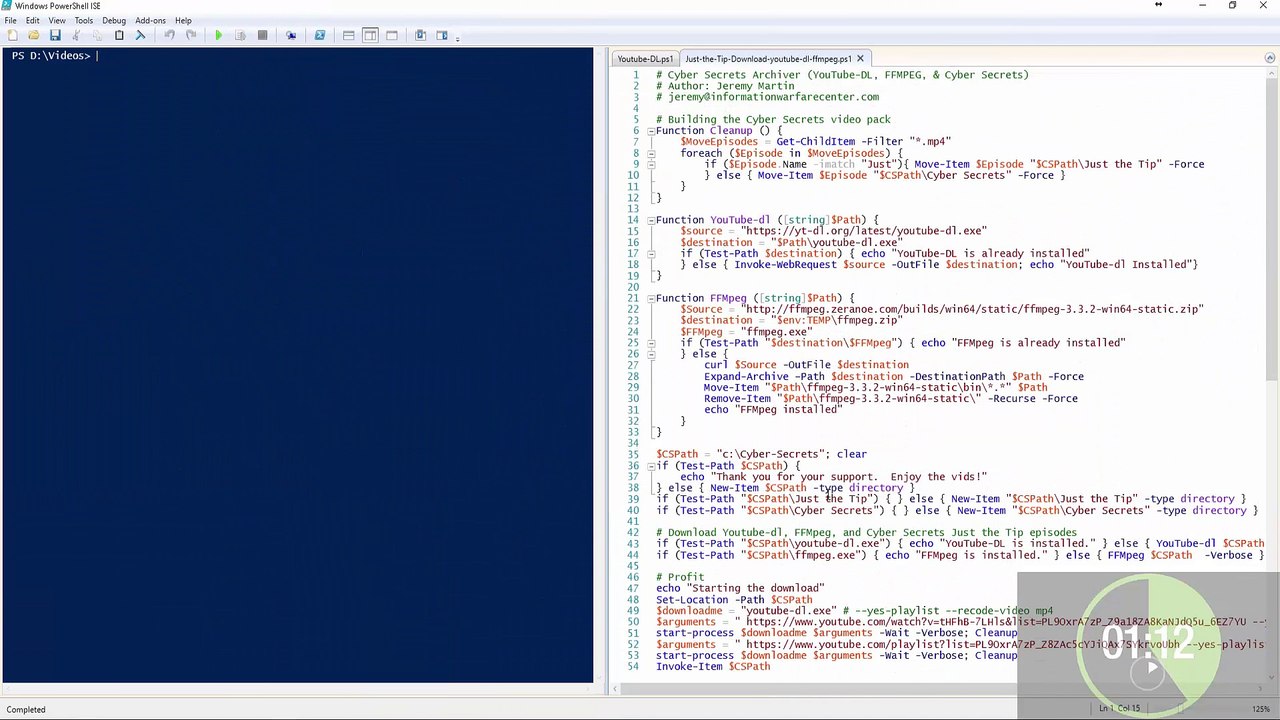The image size is (1280, 720).
Task: Collapse the Function Cleanup code block
Action: point(650,131)
